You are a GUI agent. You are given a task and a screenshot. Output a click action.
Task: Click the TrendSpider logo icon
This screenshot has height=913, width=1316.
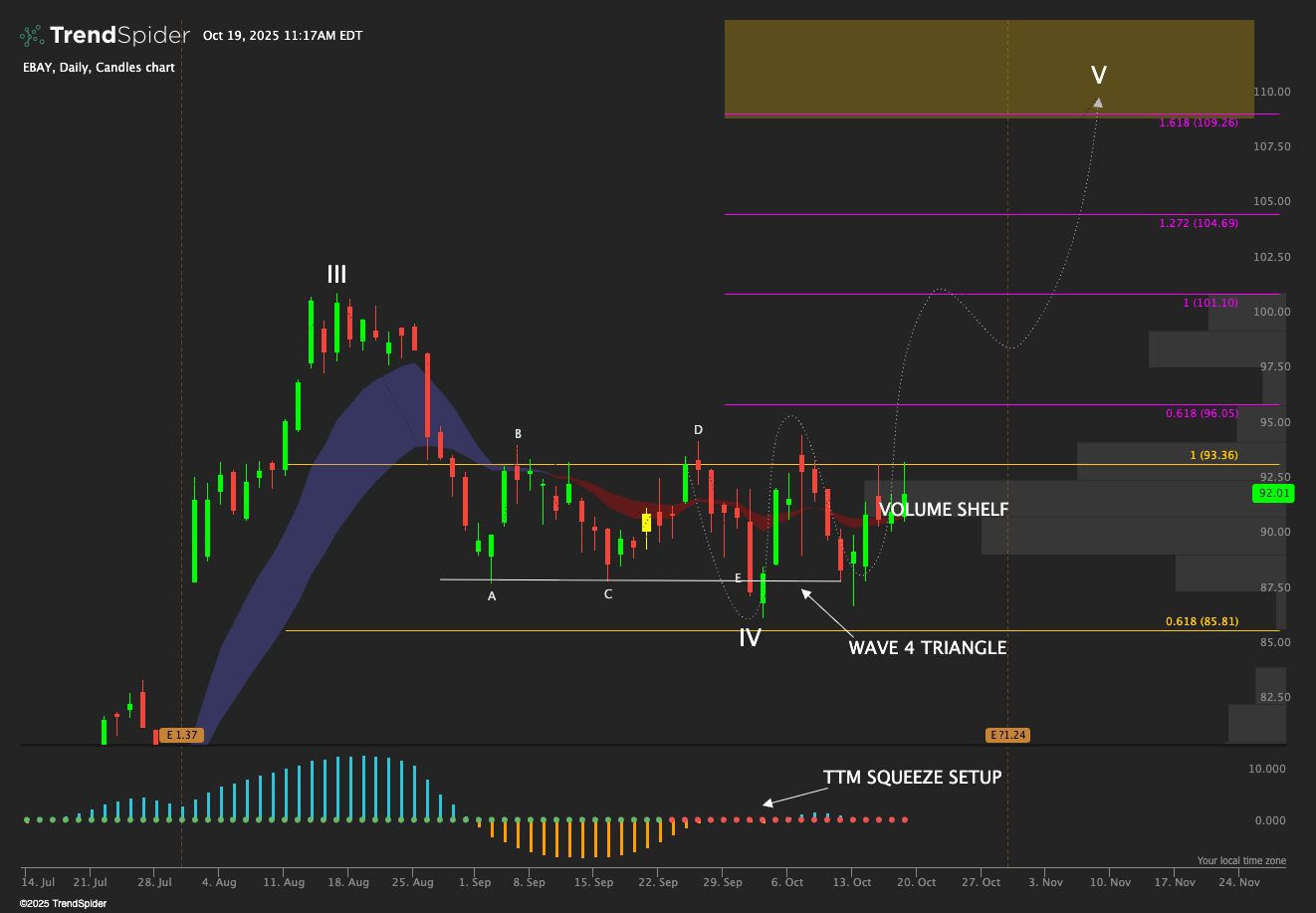pyautogui.click(x=32, y=36)
